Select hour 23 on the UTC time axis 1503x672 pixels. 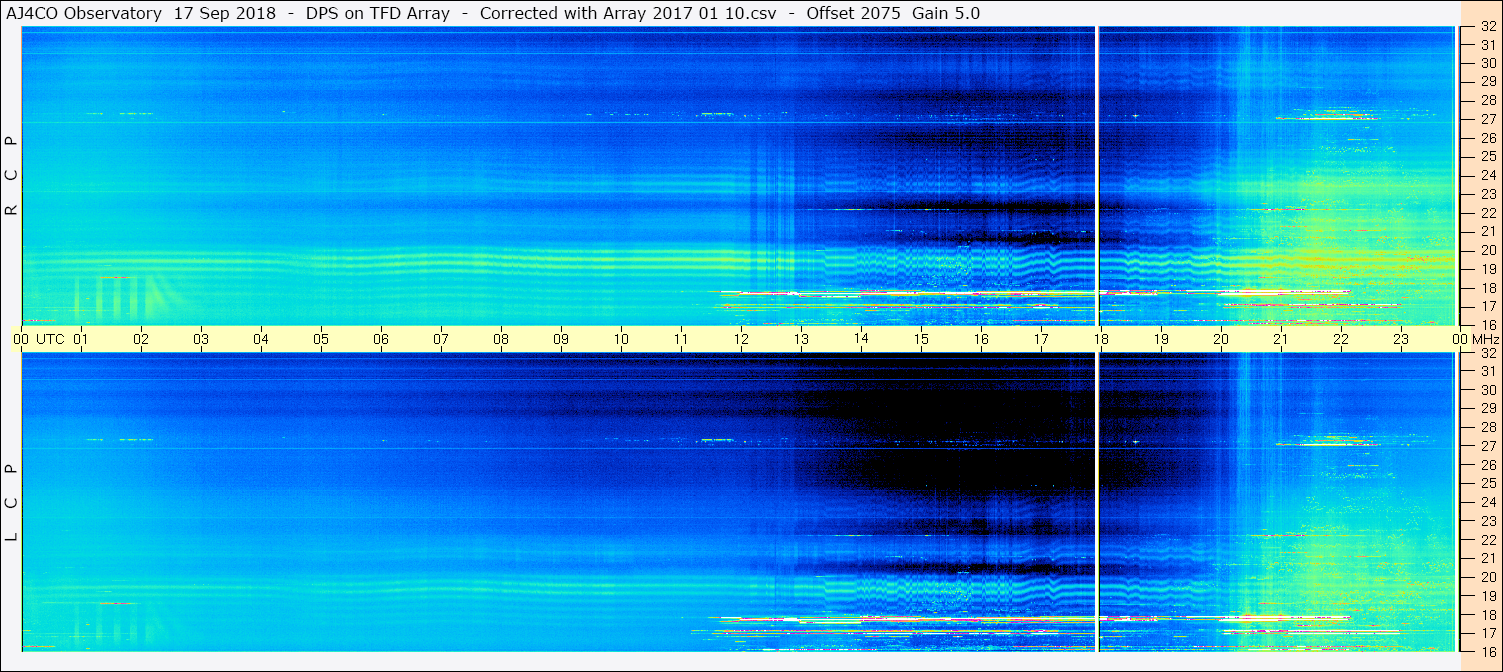coord(1401,339)
